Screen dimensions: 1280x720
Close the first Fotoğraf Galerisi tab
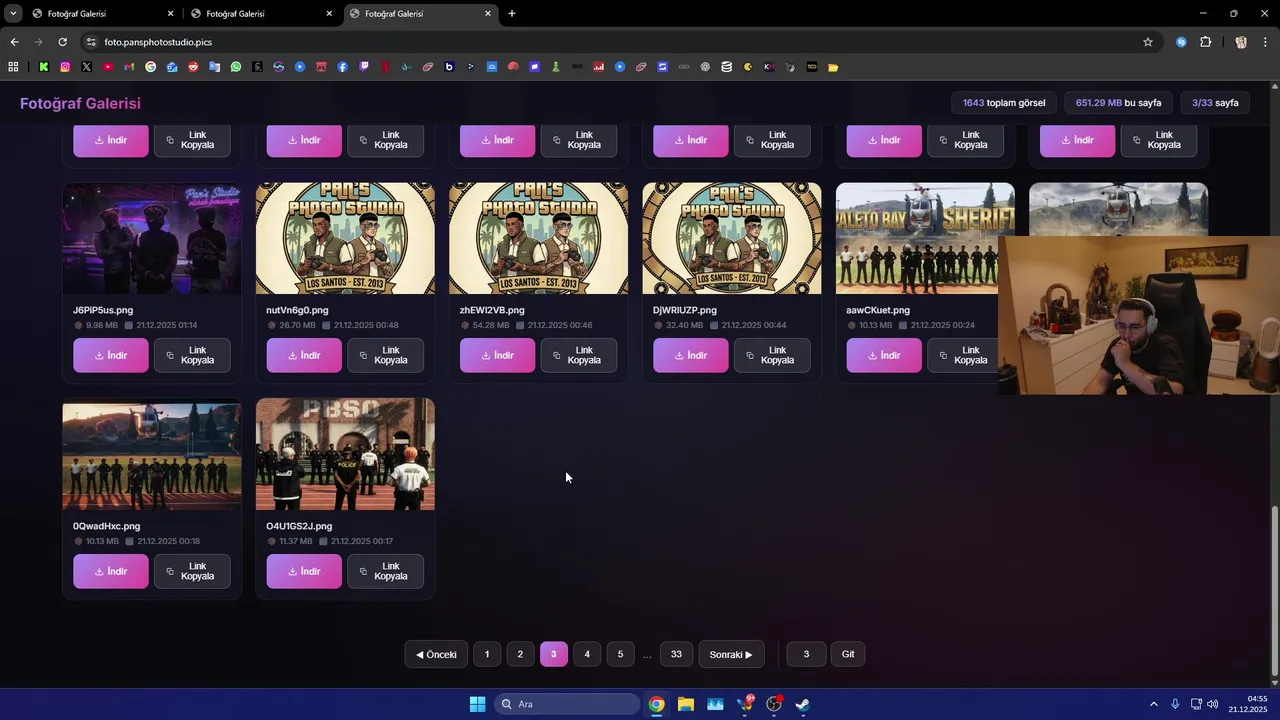click(x=170, y=14)
